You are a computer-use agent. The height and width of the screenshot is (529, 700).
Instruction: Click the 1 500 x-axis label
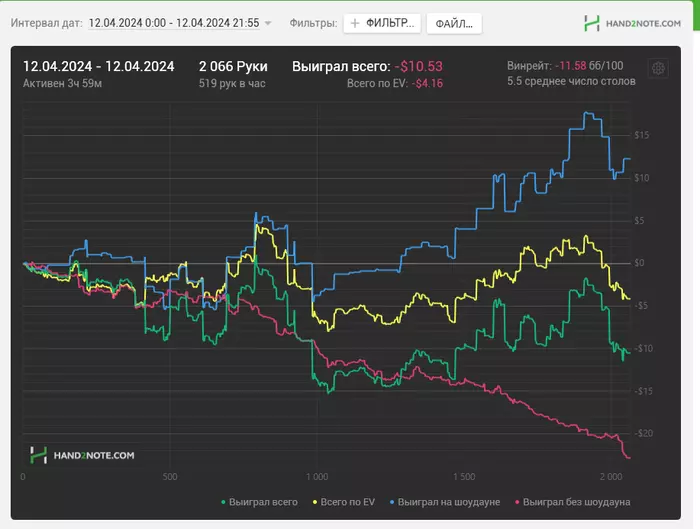tap(464, 477)
